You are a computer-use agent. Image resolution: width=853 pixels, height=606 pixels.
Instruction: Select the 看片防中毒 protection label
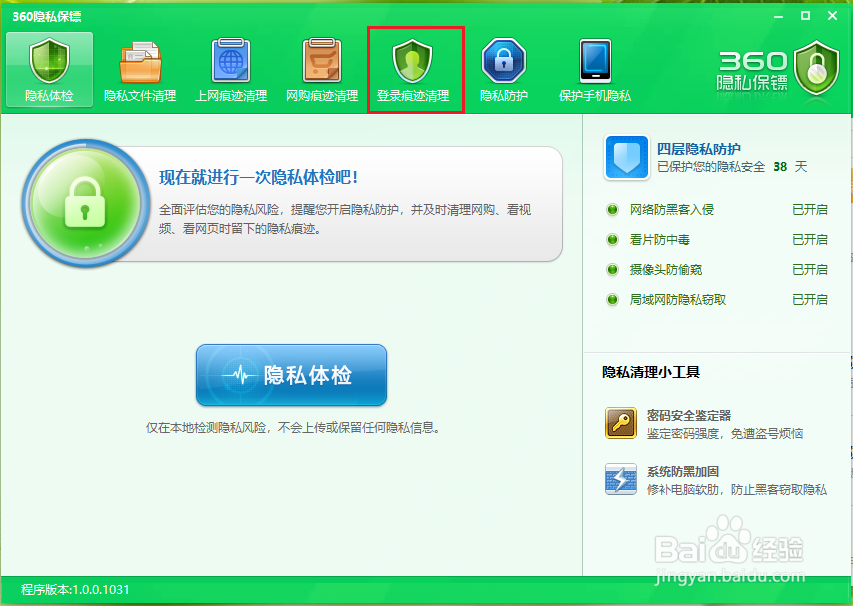coord(660,239)
